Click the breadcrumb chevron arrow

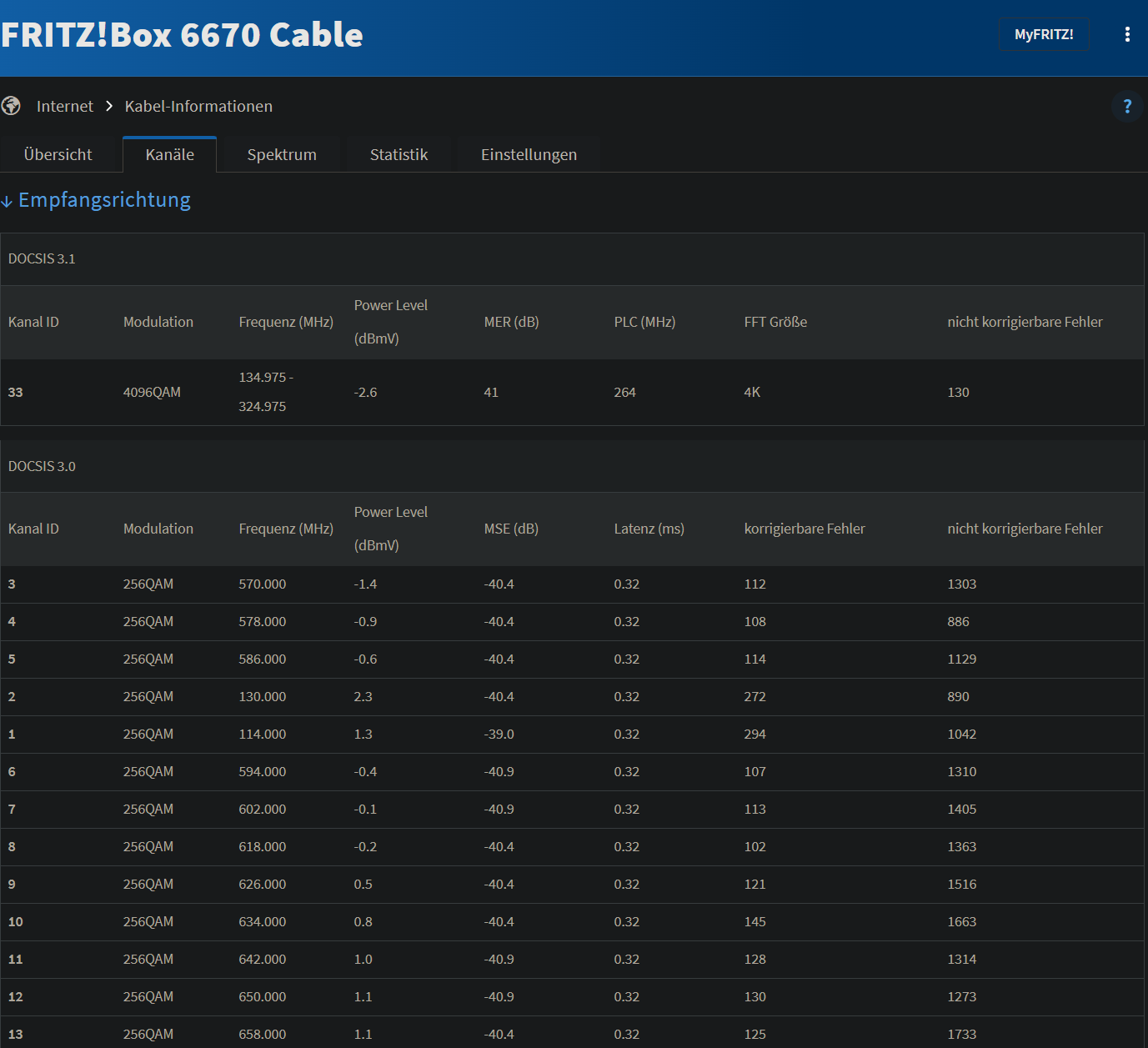coord(109,106)
